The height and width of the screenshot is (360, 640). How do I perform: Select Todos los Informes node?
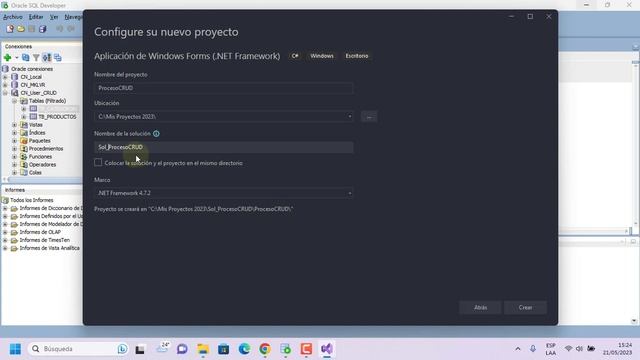tap(32, 200)
